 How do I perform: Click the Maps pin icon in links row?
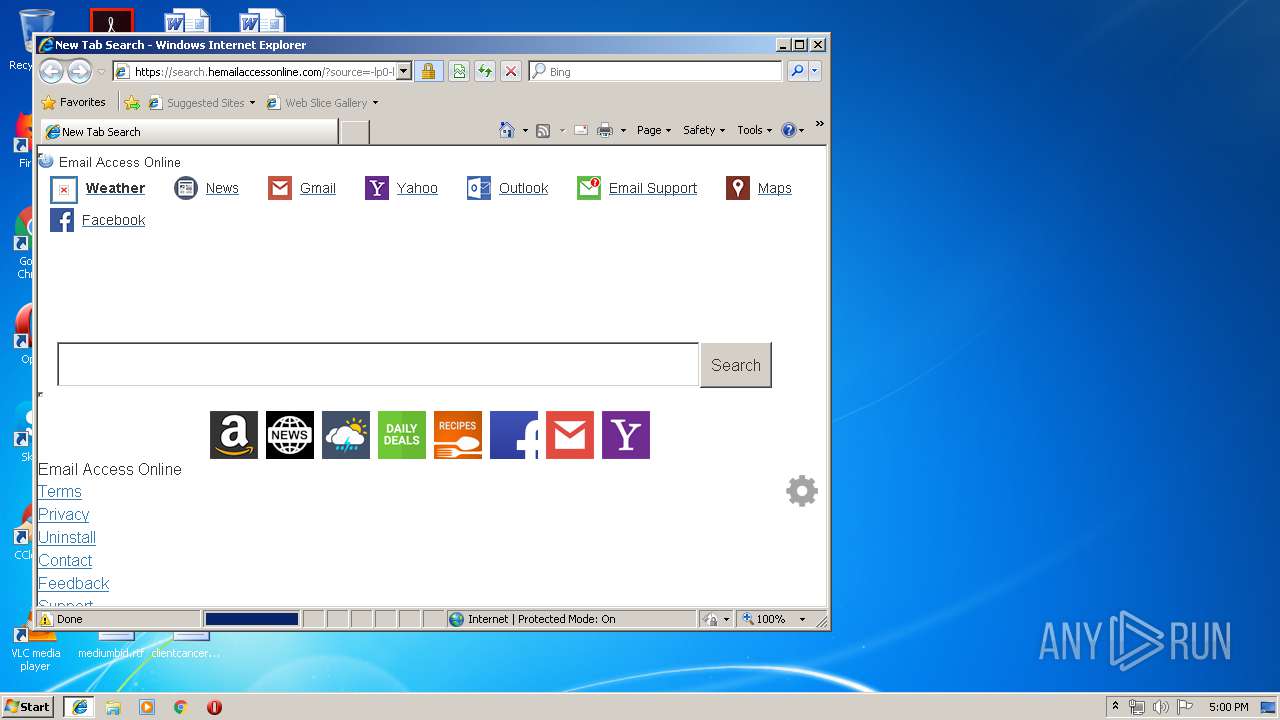(x=738, y=188)
